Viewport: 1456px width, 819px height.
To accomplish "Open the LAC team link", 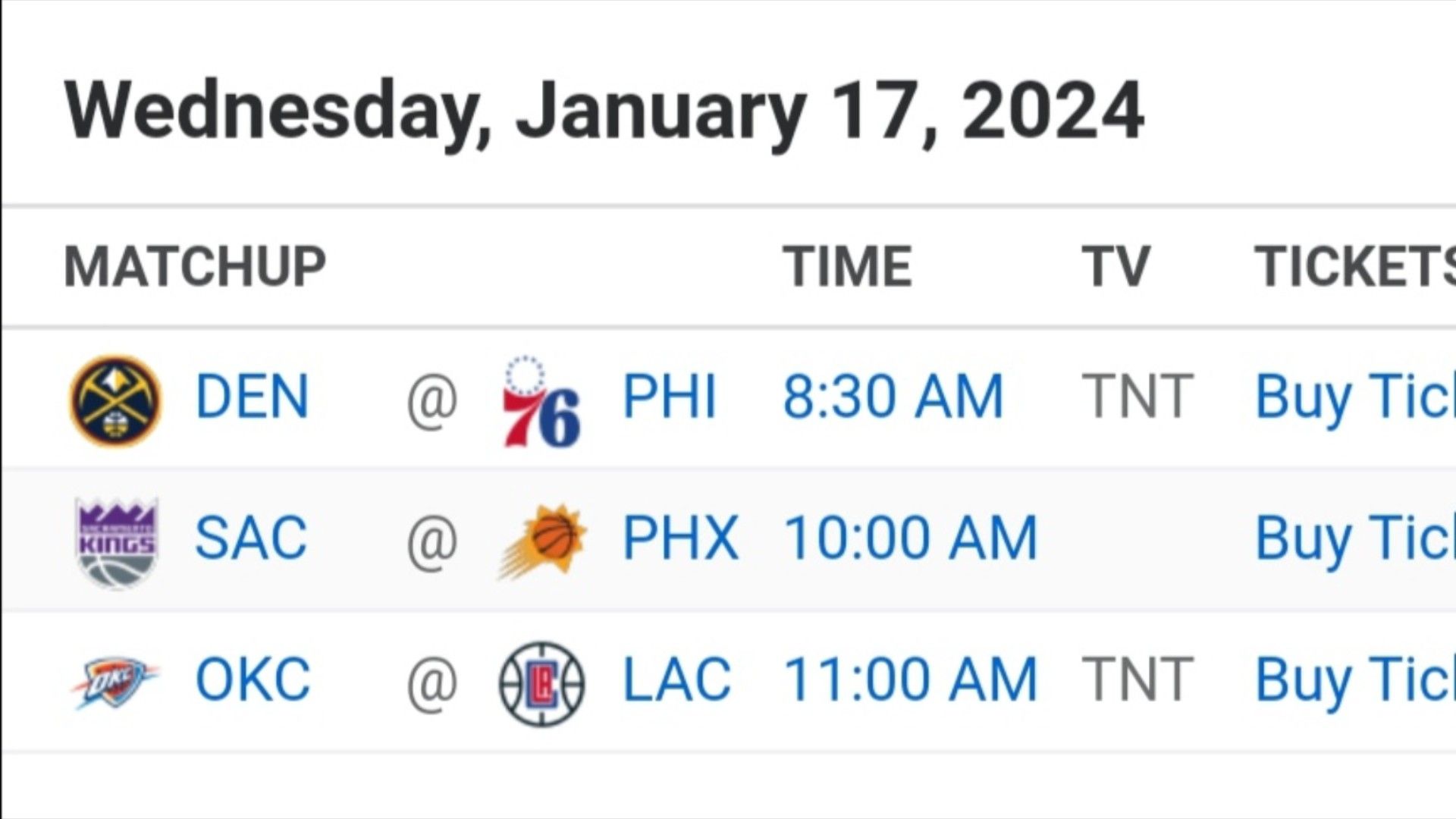I will (x=676, y=679).
